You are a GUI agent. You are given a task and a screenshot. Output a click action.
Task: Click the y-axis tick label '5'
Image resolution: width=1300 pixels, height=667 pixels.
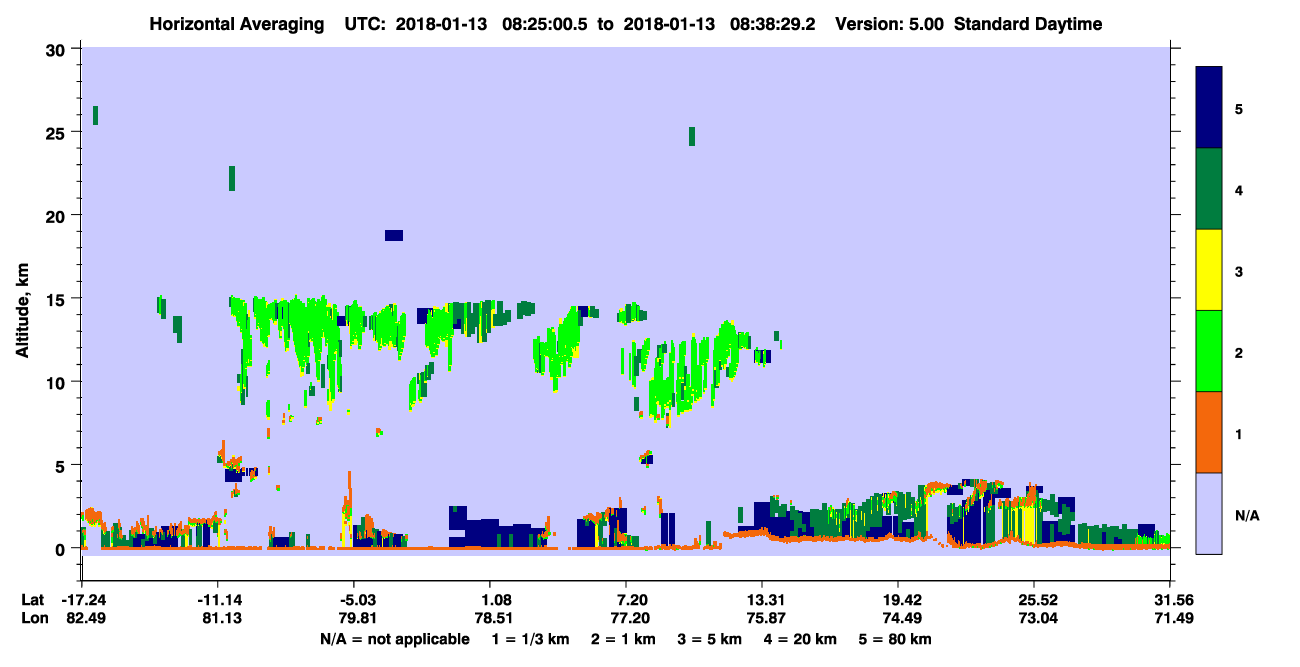(62, 465)
